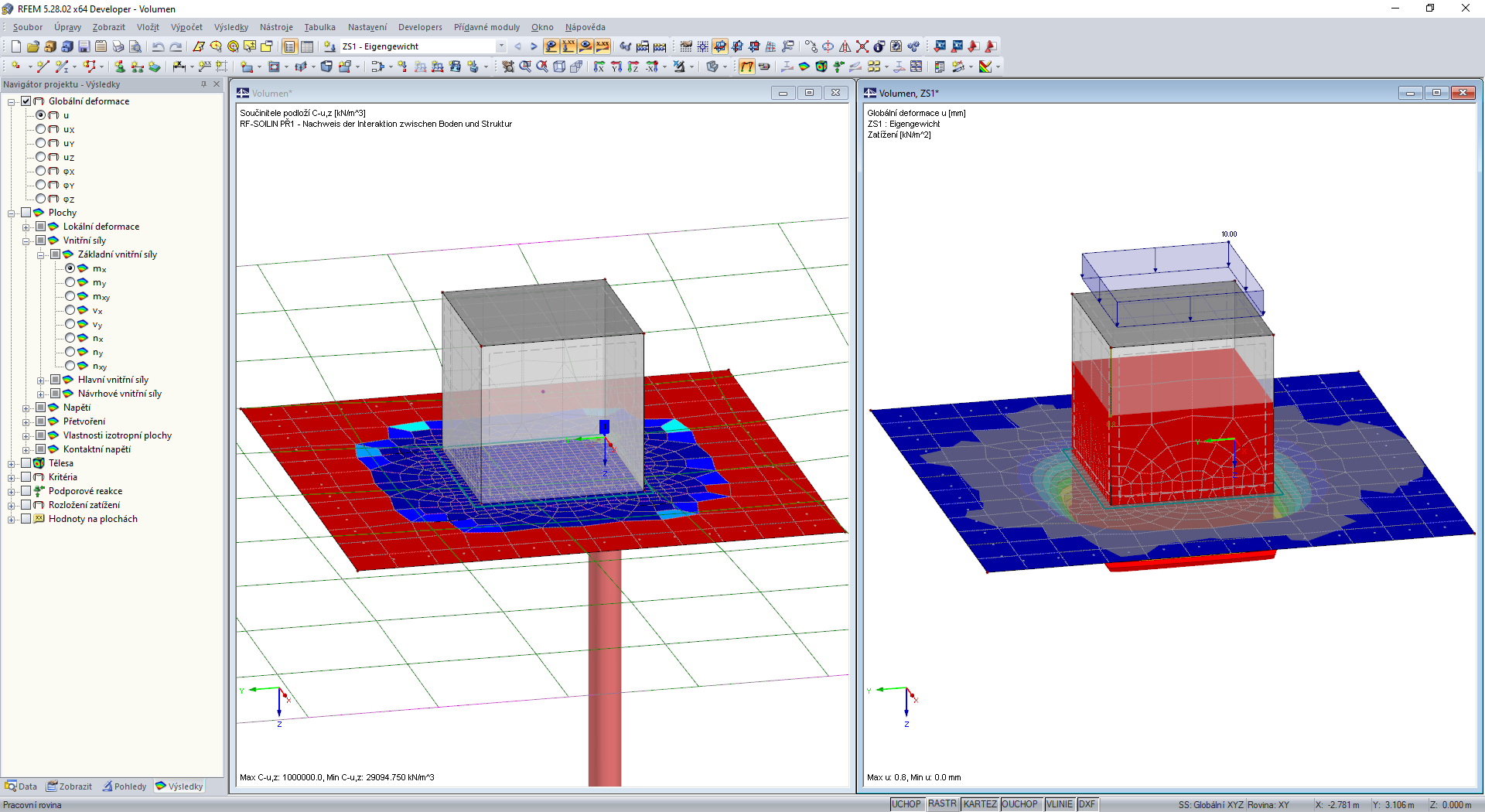Create a new model with the blank page icon
1485x812 pixels.
tap(15, 46)
